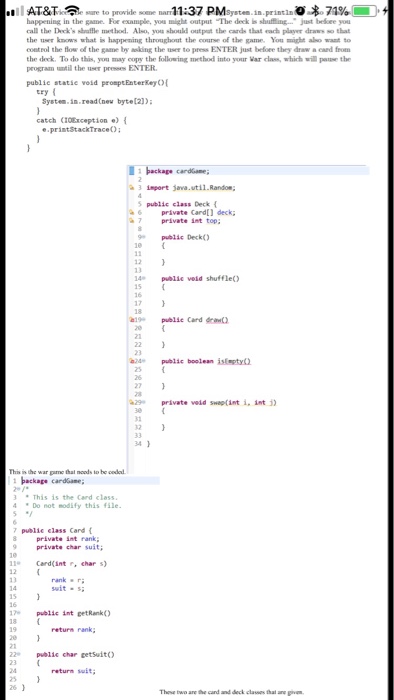Click 'return rank;' statement

coord(74,629)
